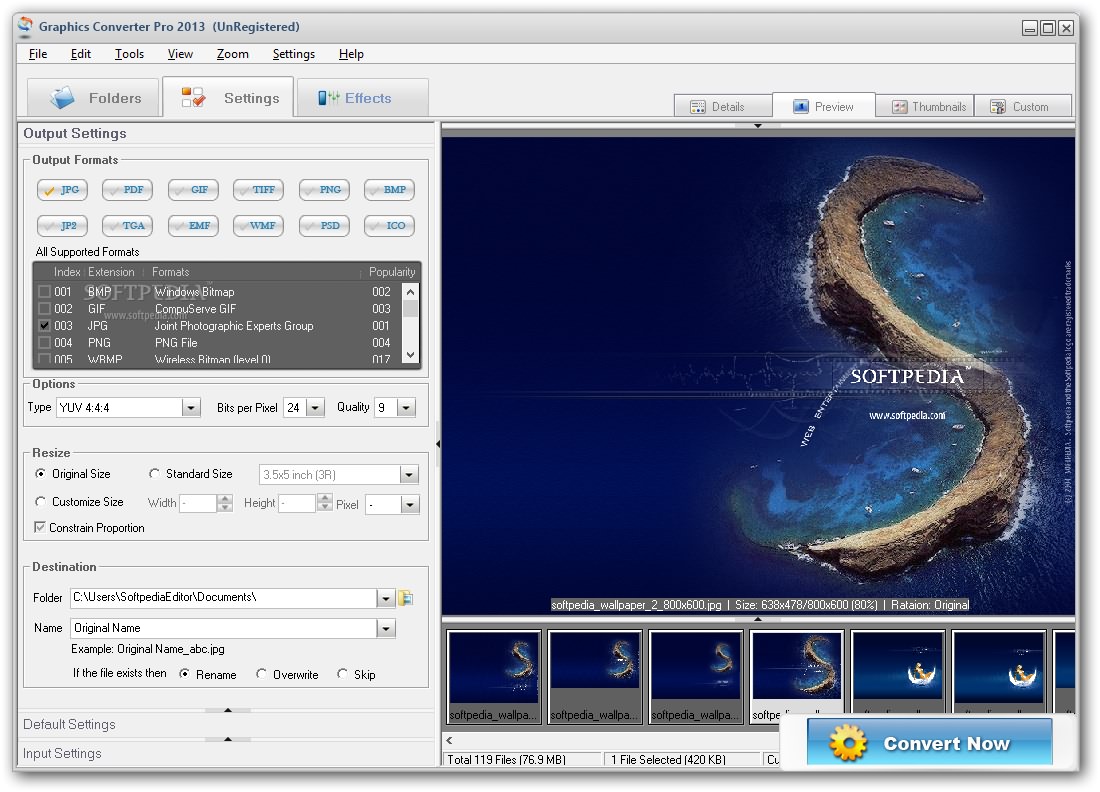Open the output Name dropdown

(386, 629)
